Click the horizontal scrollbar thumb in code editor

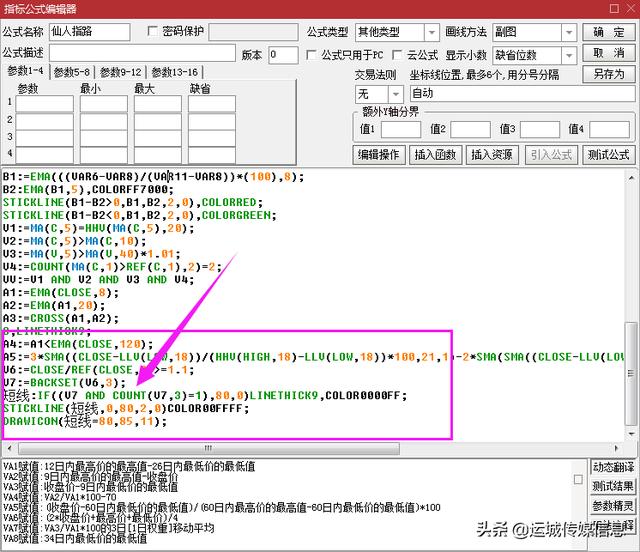coord(209,448)
